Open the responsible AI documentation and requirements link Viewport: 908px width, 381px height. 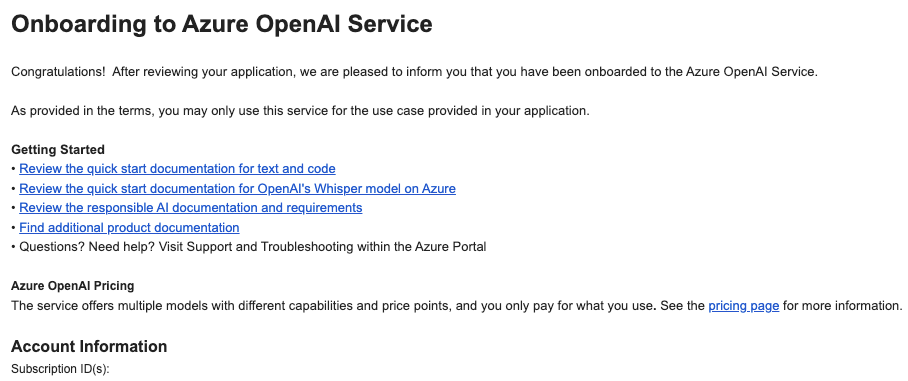pos(191,208)
